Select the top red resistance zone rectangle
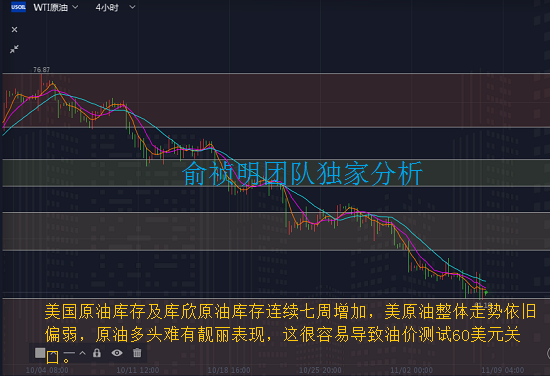This screenshot has width=550, height=376. pyautogui.click(x=276, y=100)
